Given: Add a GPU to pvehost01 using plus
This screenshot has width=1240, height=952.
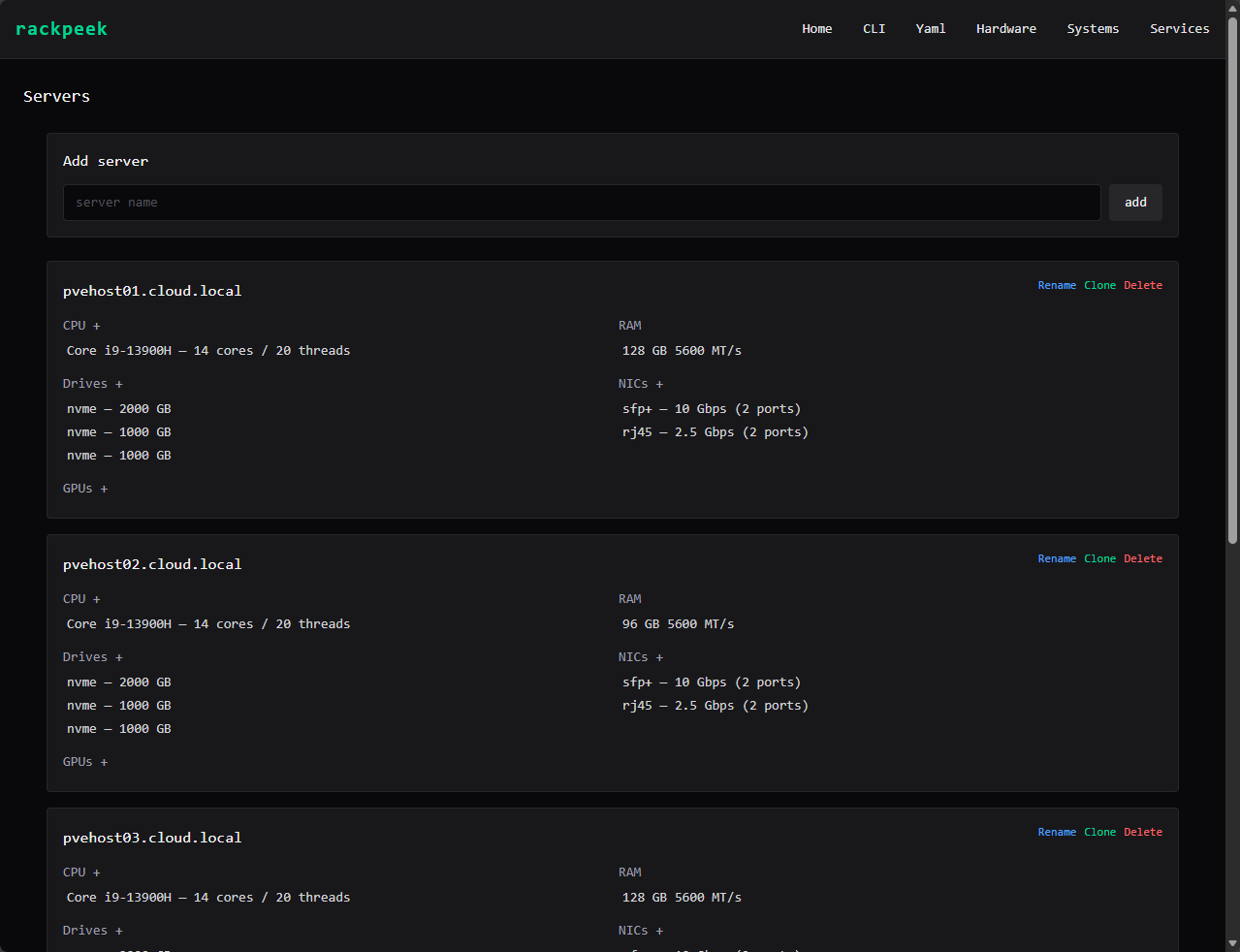Looking at the screenshot, I should 104,489.
